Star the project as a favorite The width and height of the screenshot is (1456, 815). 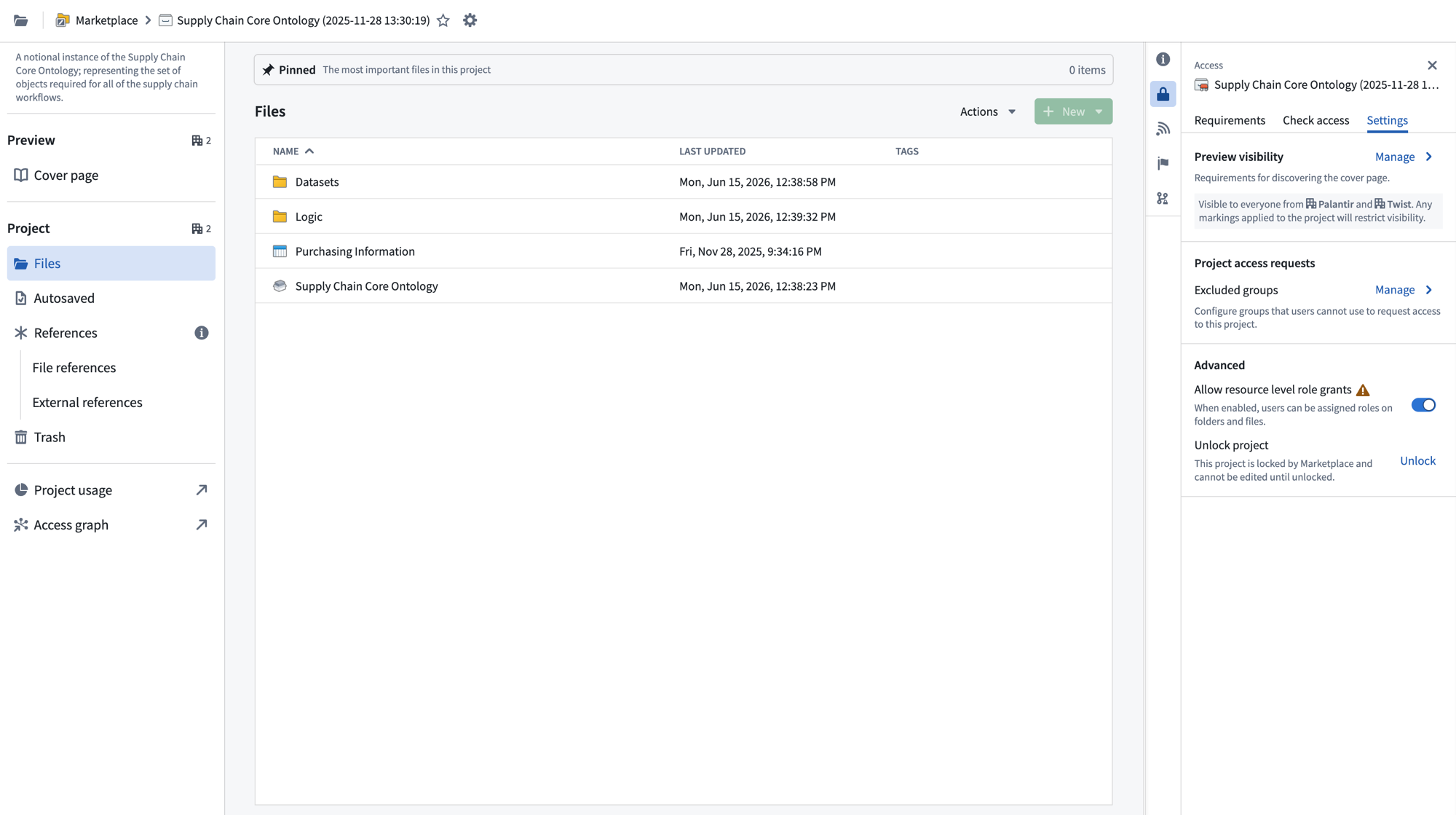[x=443, y=20]
